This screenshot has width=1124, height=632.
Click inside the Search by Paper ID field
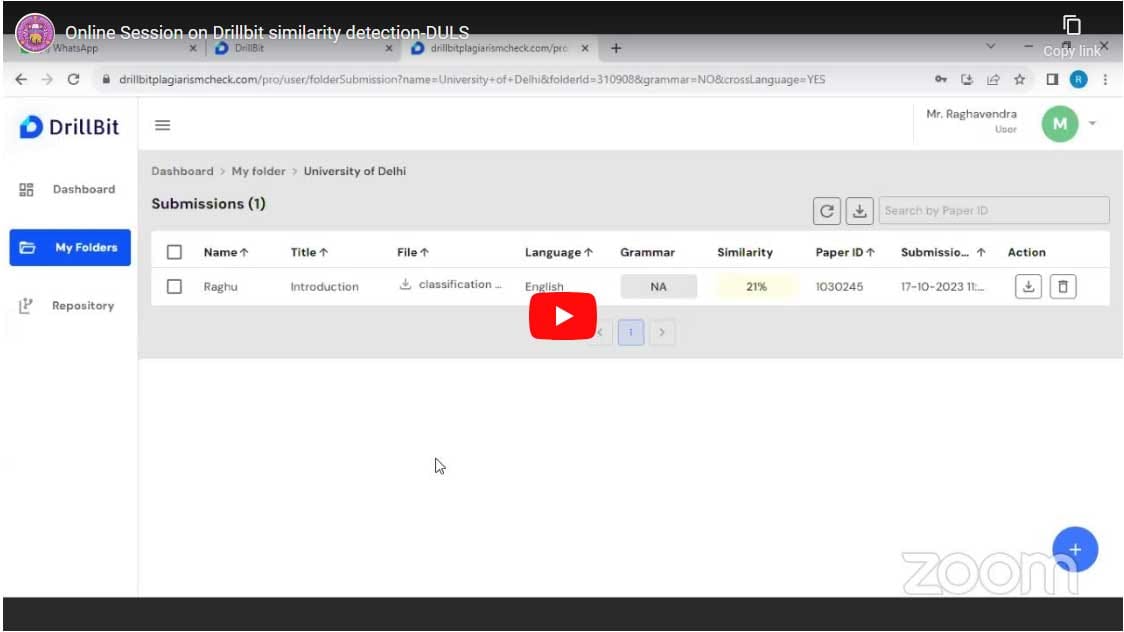[x=994, y=210]
